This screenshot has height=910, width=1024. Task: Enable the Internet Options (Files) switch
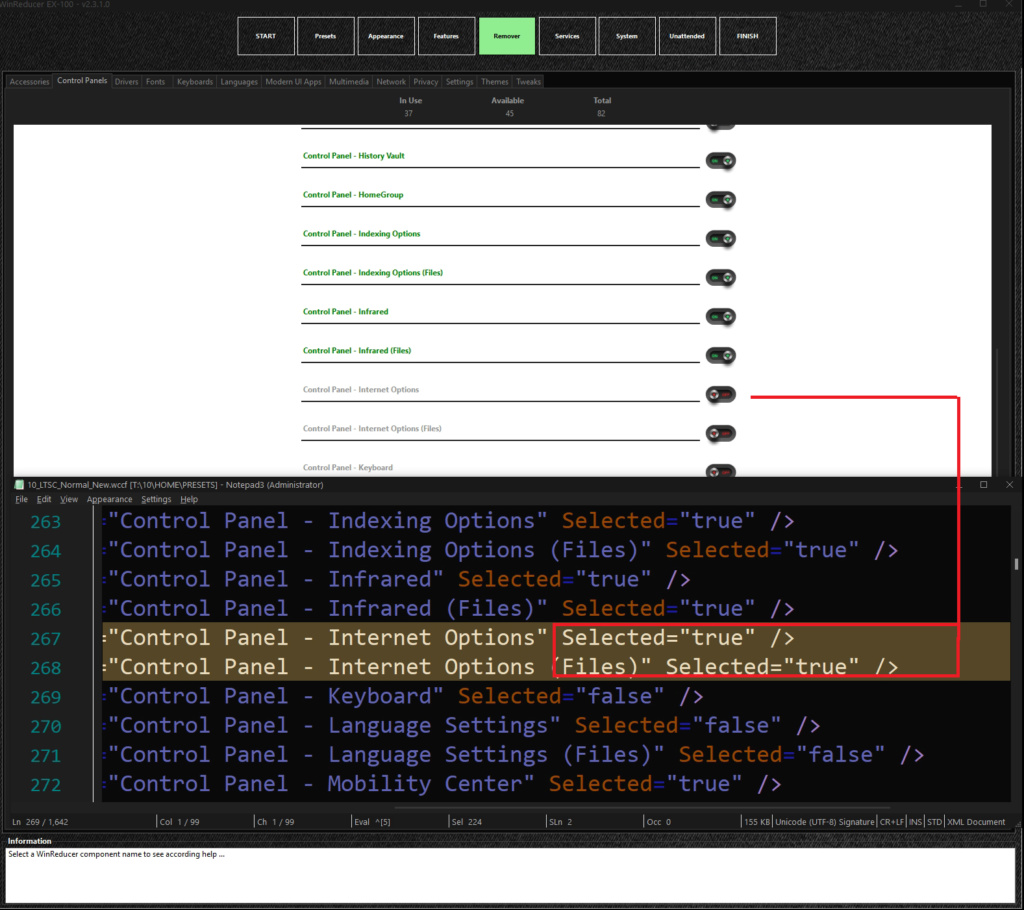click(720, 434)
